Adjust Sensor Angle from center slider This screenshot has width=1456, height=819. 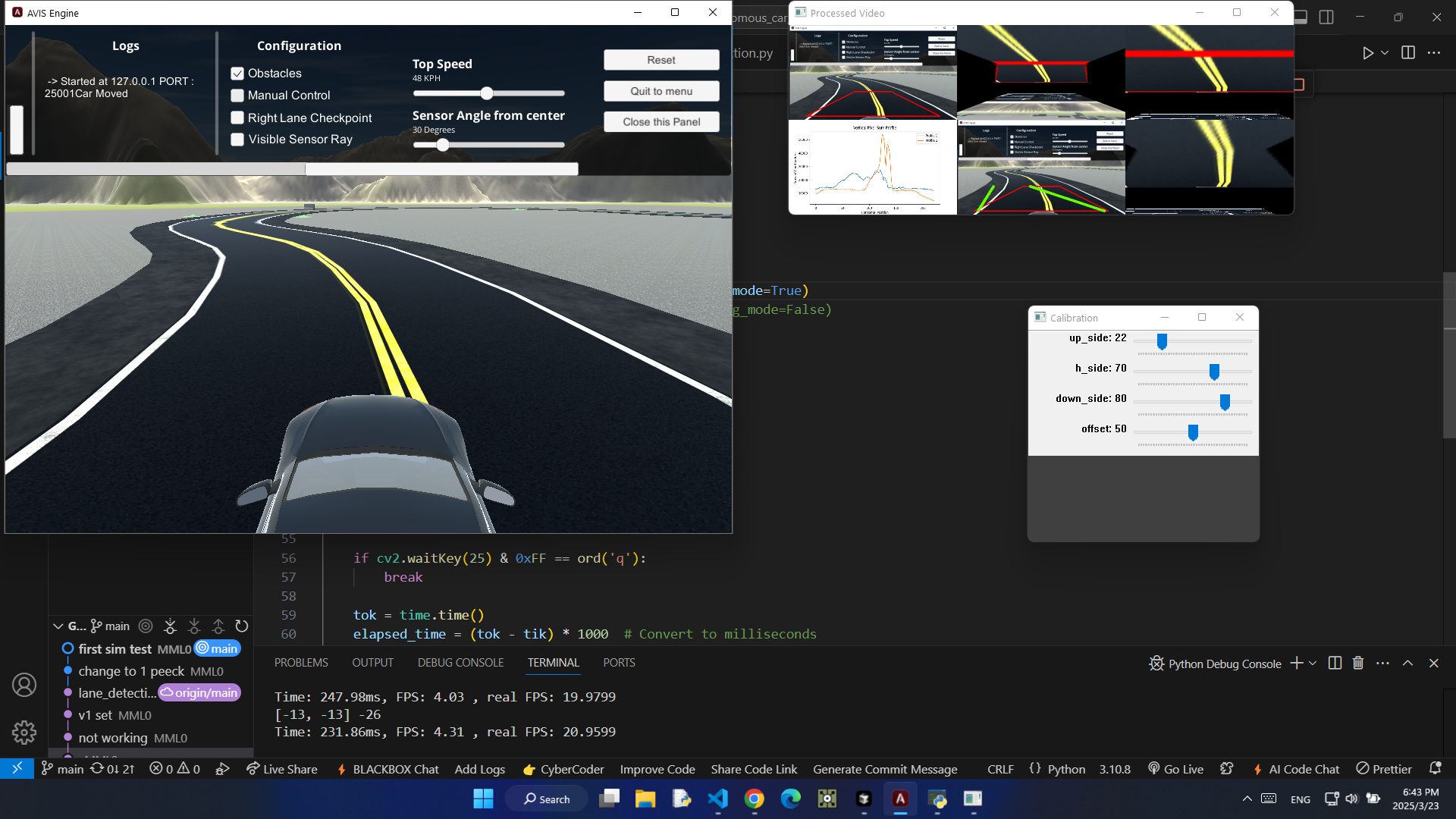443,145
